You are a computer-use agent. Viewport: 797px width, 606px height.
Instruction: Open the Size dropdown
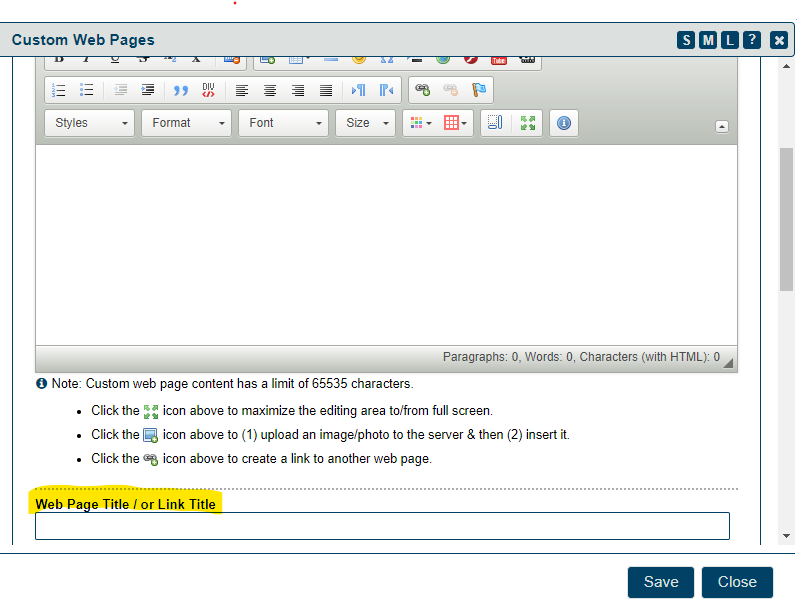[365, 123]
